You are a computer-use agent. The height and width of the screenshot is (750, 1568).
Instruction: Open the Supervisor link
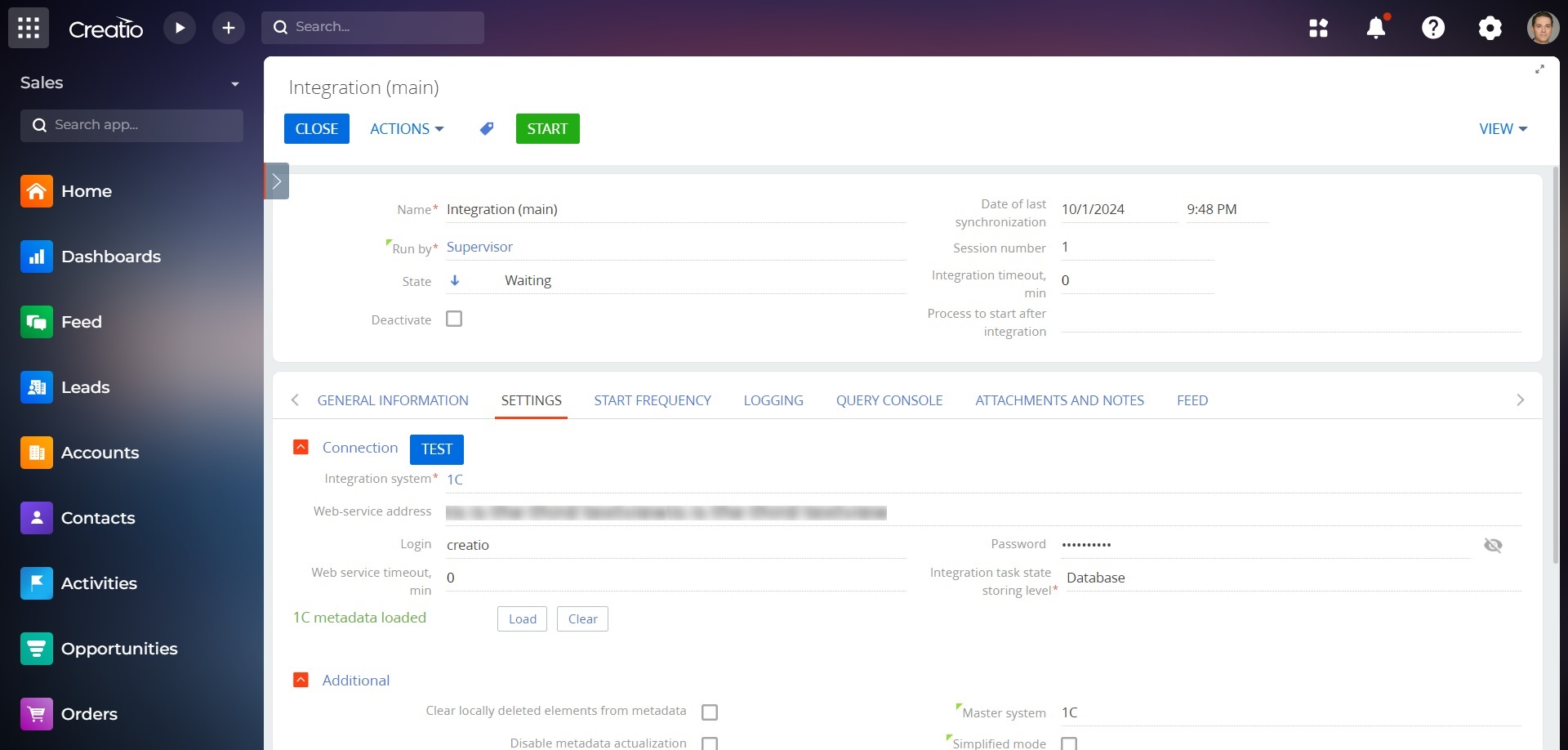[x=479, y=247]
